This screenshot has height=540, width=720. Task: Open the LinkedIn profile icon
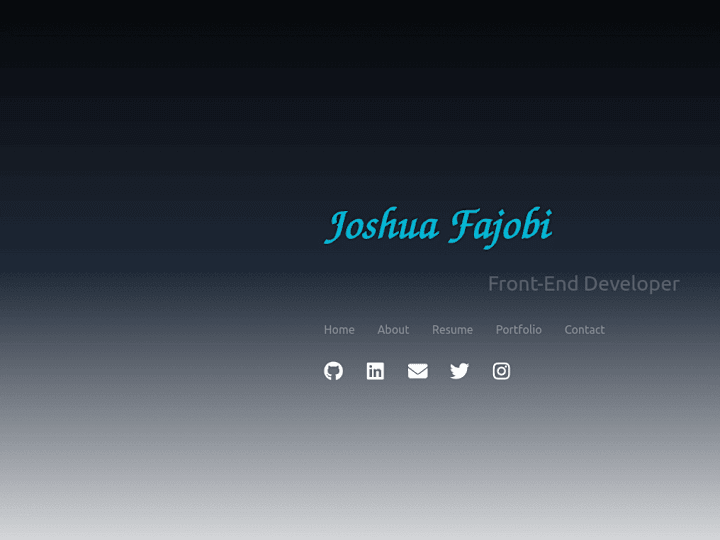pos(375,371)
